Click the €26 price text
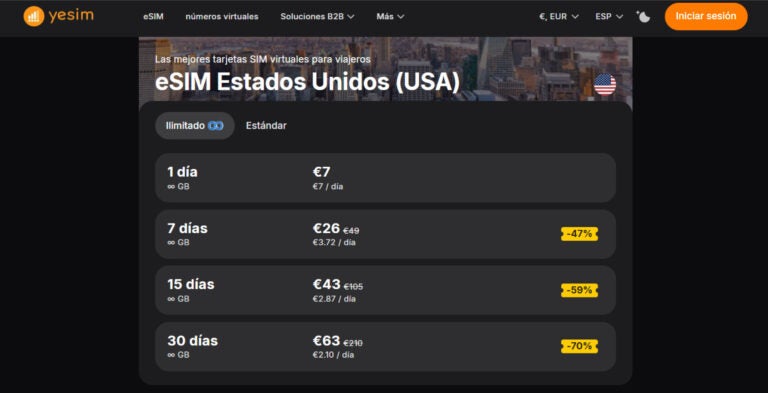The height and width of the screenshot is (393, 768). coord(326,228)
